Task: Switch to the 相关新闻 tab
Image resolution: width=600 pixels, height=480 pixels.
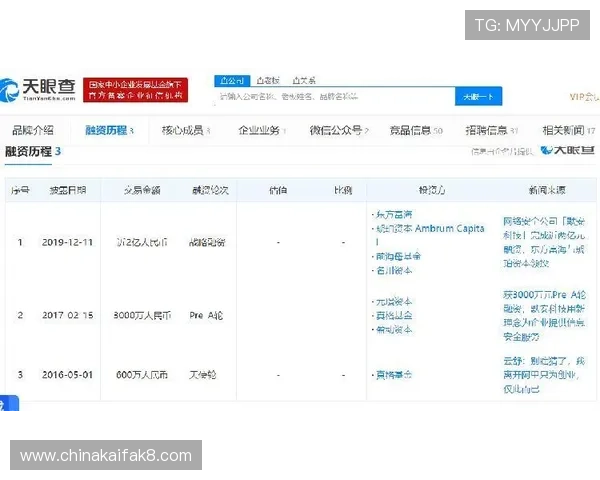Action: point(569,131)
